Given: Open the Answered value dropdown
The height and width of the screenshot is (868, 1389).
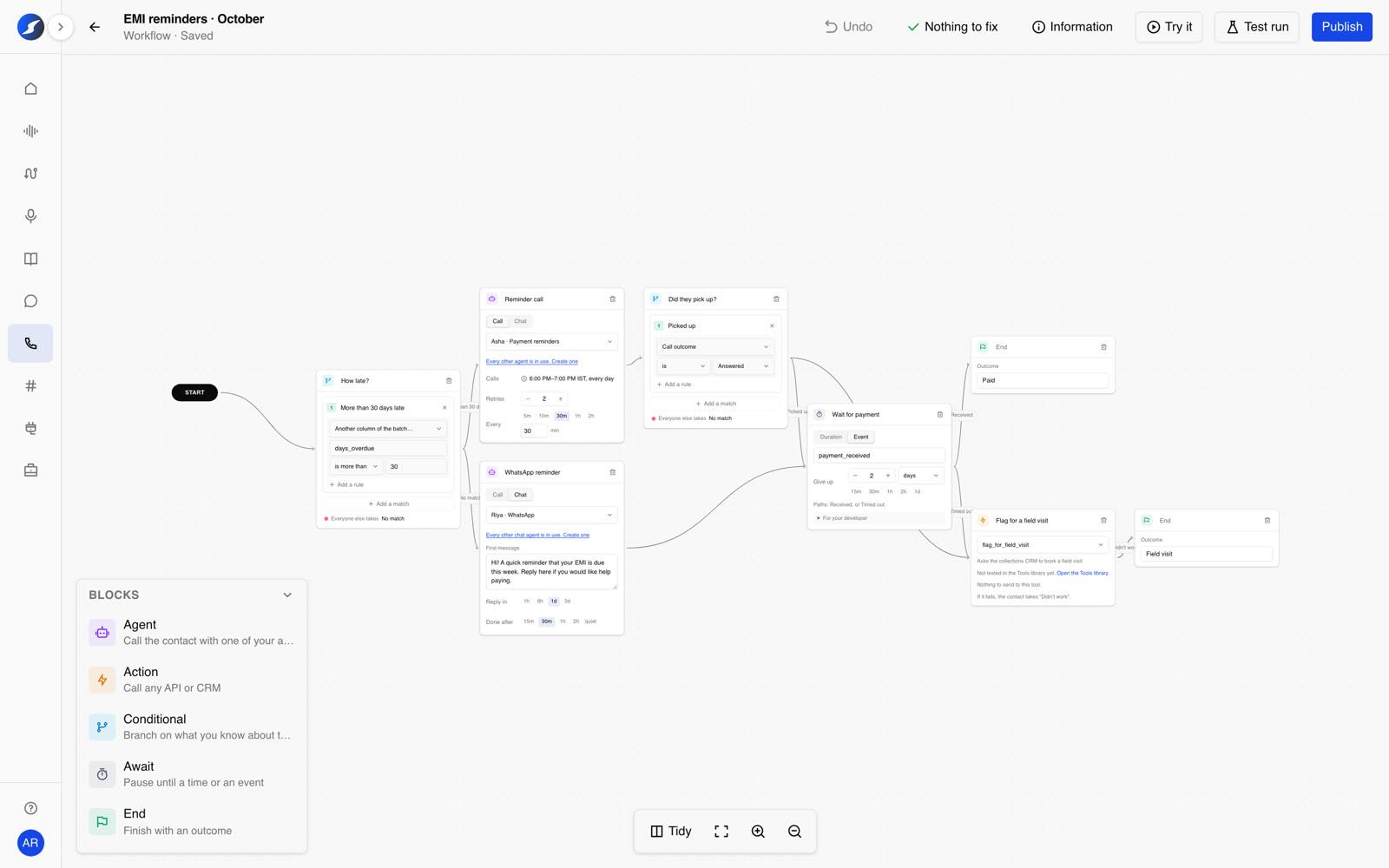Looking at the screenshot, I should point(743,366).
